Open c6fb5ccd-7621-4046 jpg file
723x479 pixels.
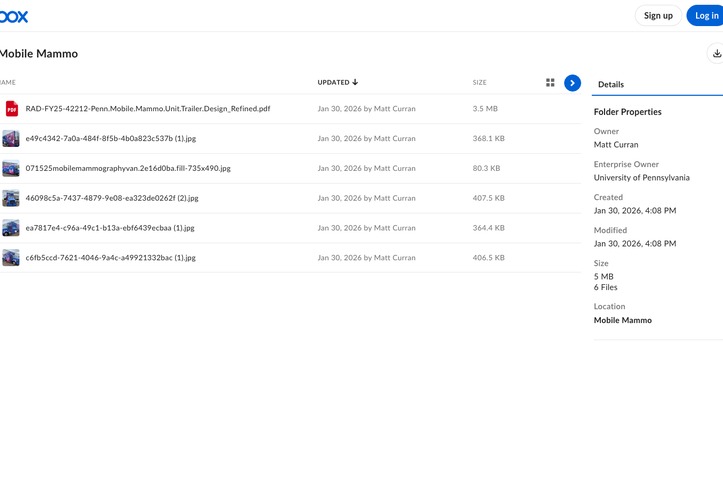(111, 258)
